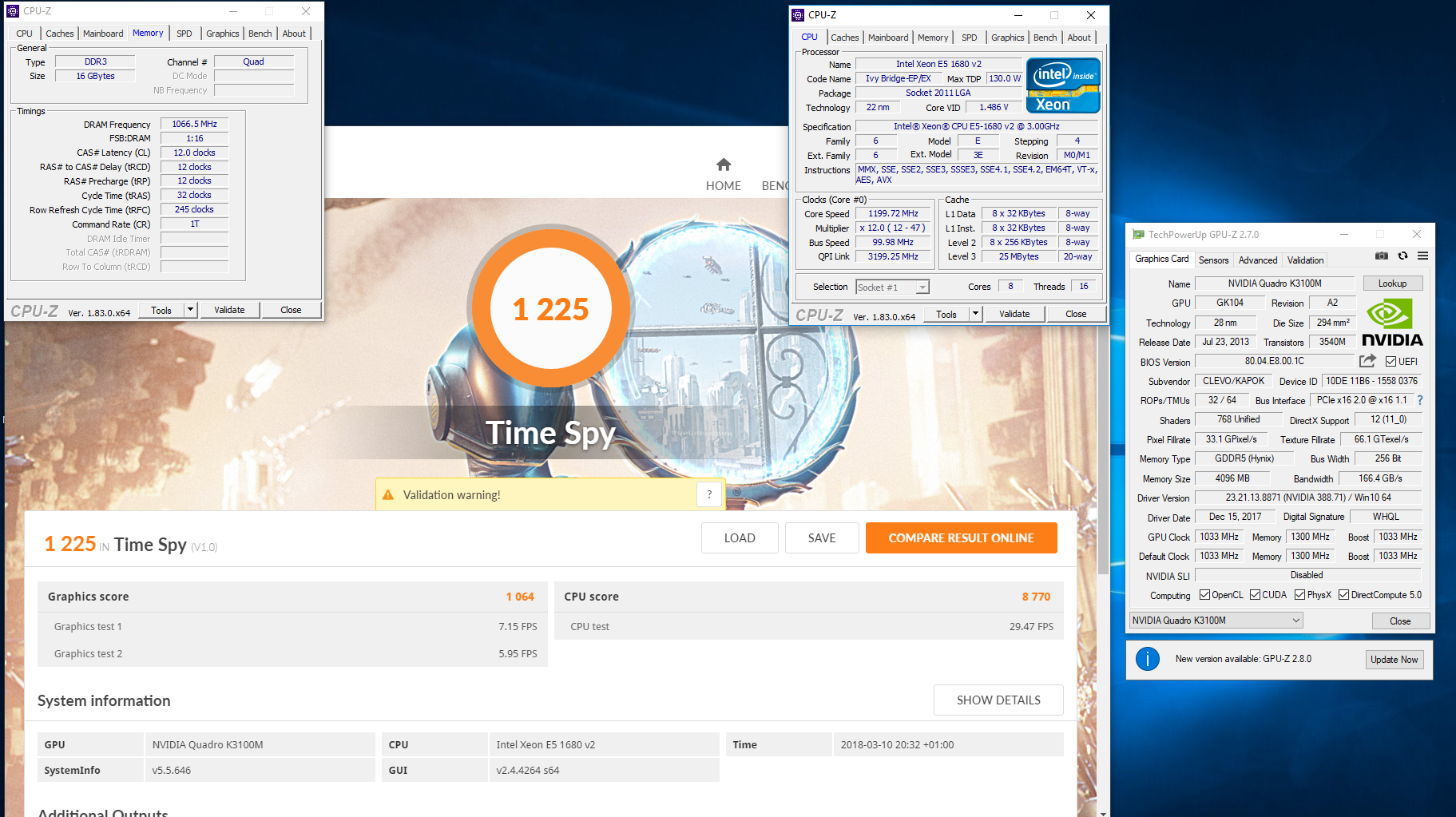
Task: Click the DRAM Frequency value 1066.5 MHz
Action: click(194, 124)
